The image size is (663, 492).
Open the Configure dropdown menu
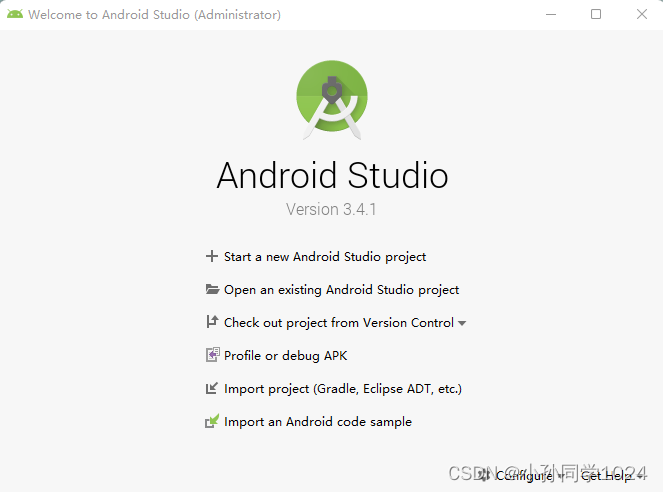[524, 476]
